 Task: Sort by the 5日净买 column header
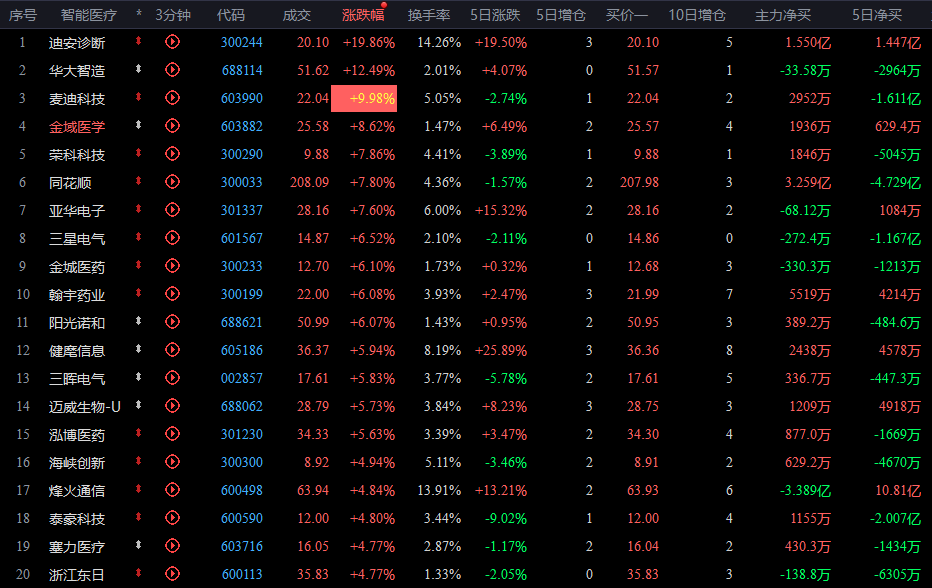click(x=877, y=15)
